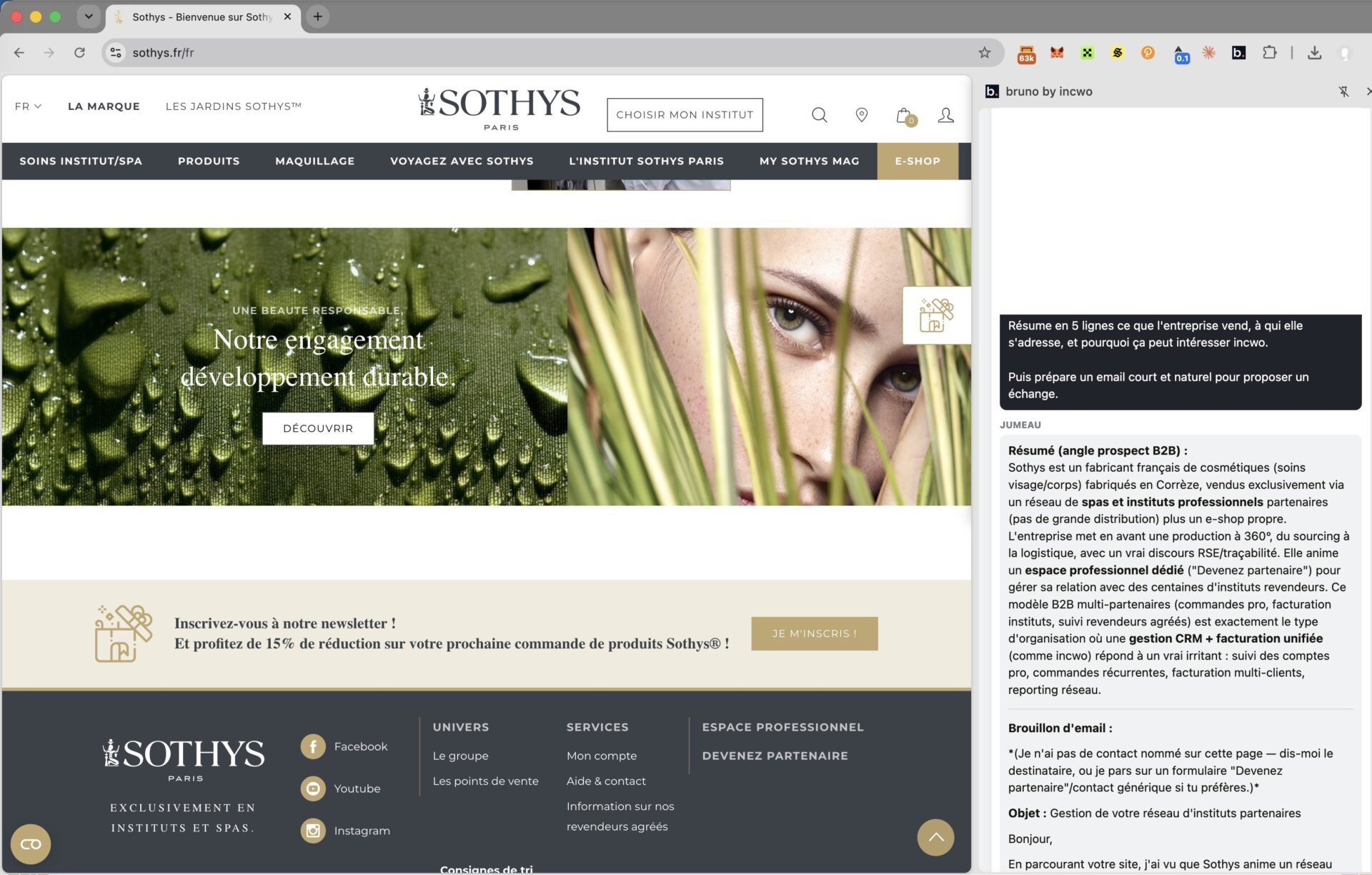Unpin the bruno side panel
Screen dimensions: 1372x875
pos(1343,92)
